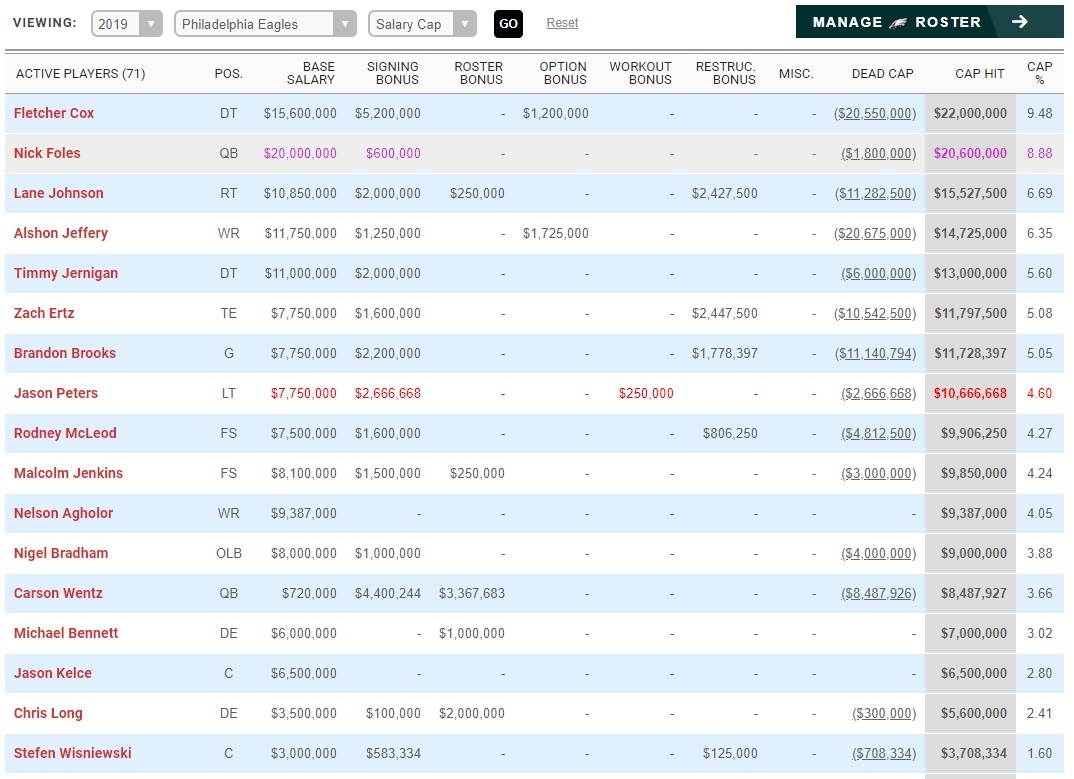Sort by Active Players column header
Screen dimensions: 1074x779
point(81,73)
